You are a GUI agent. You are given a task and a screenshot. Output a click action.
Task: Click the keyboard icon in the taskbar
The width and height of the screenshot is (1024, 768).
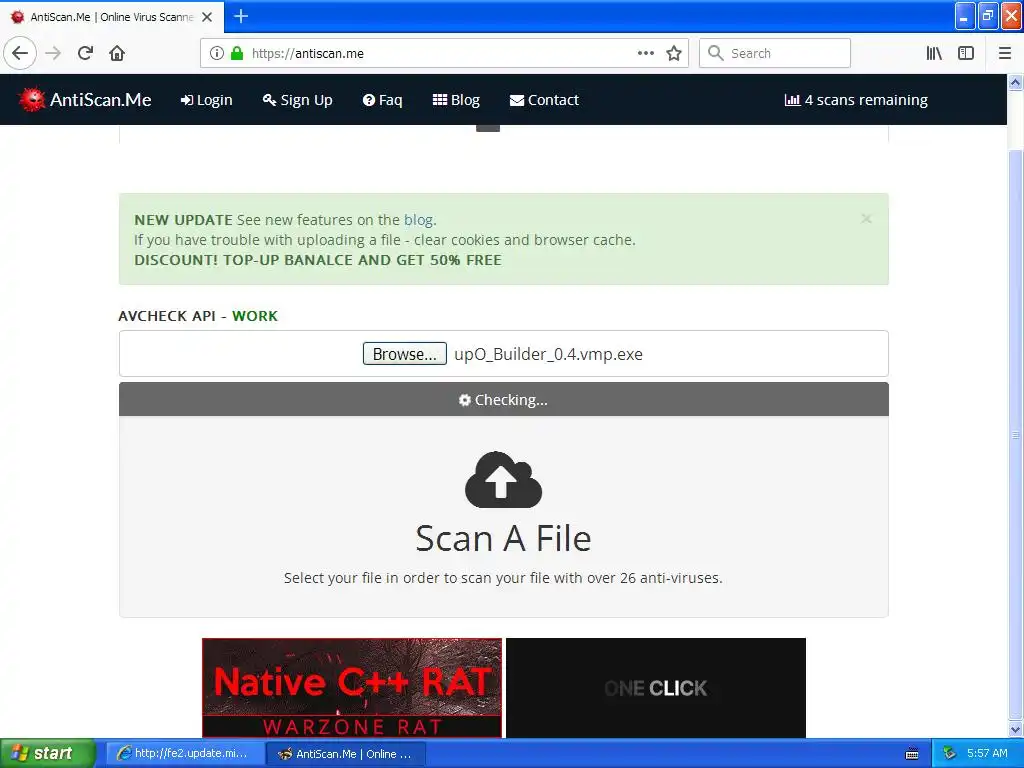912,754
